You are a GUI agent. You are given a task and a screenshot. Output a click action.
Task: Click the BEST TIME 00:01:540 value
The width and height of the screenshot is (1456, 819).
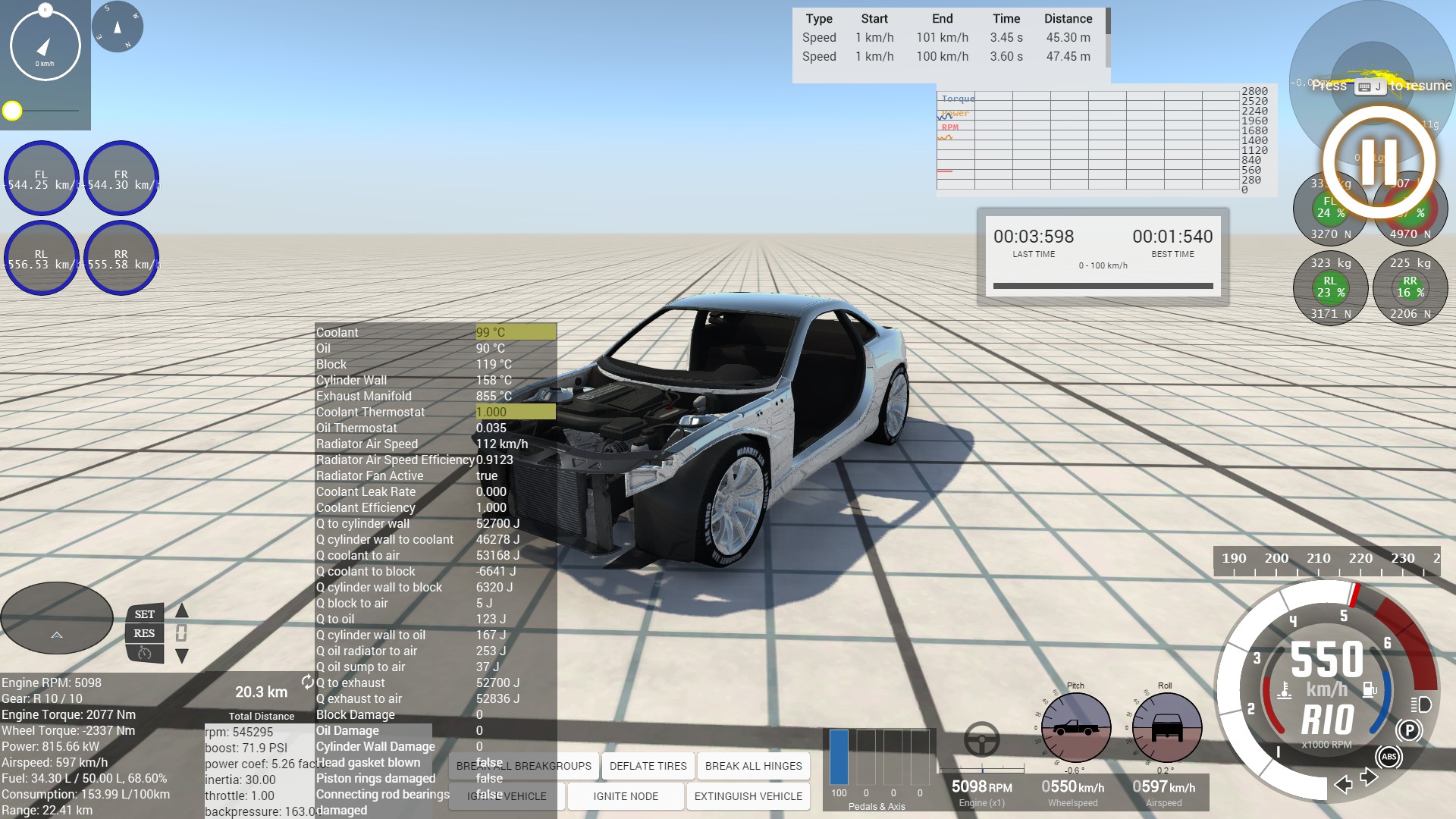(x=1172, y=237)
